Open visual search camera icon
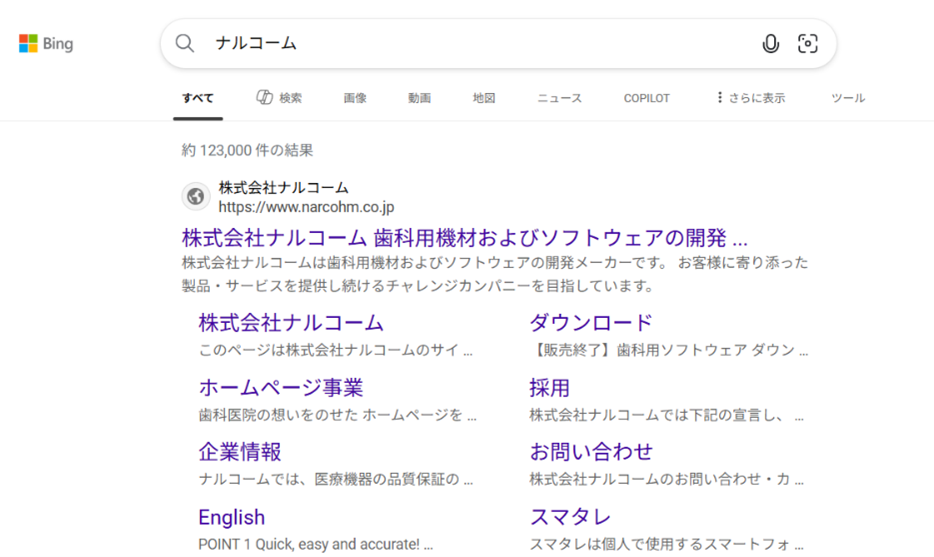The height and width of the screenshot is (557, 934). (x=807, y=43)
